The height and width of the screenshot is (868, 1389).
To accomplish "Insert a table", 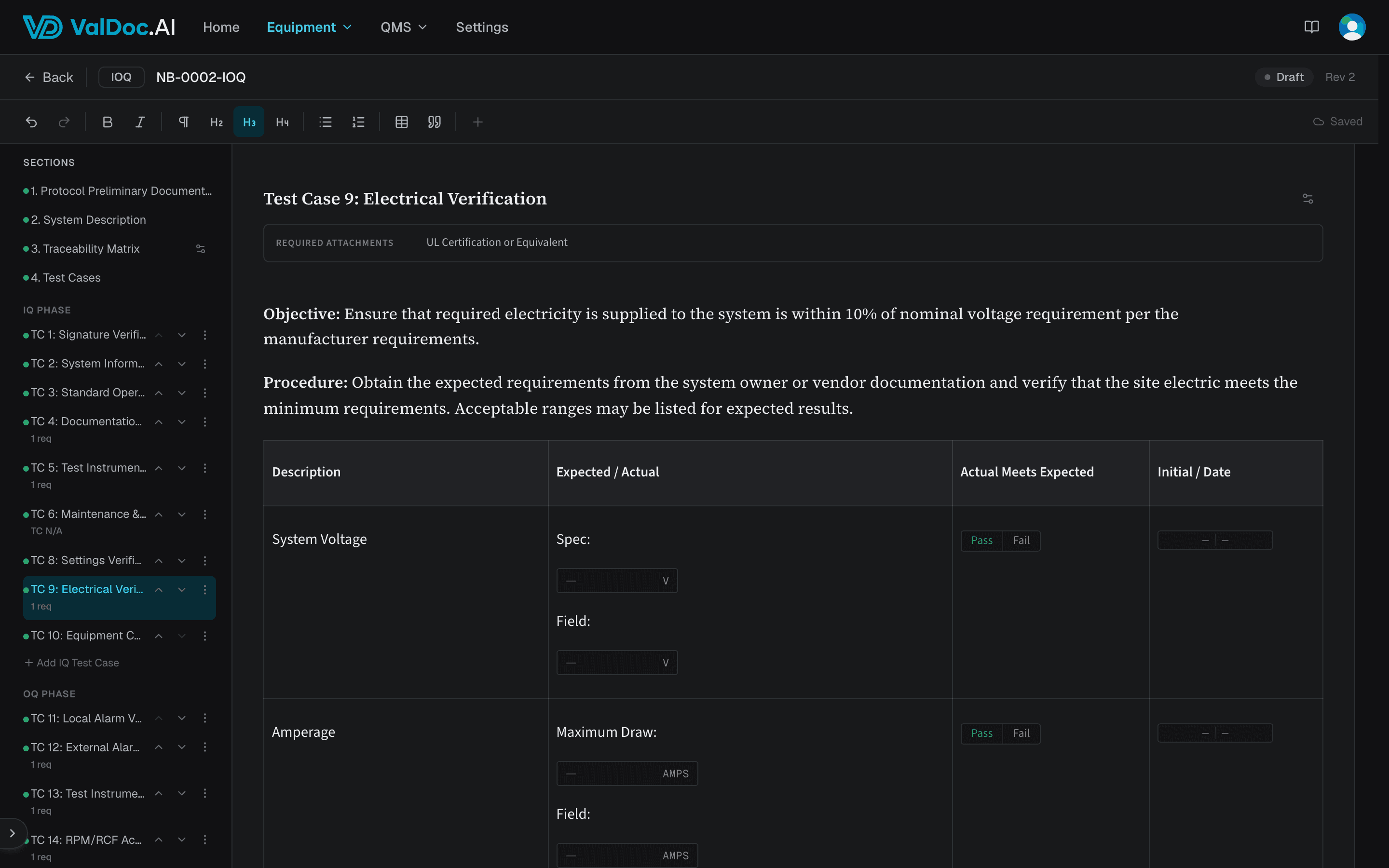I will click(x=402, y=122).
